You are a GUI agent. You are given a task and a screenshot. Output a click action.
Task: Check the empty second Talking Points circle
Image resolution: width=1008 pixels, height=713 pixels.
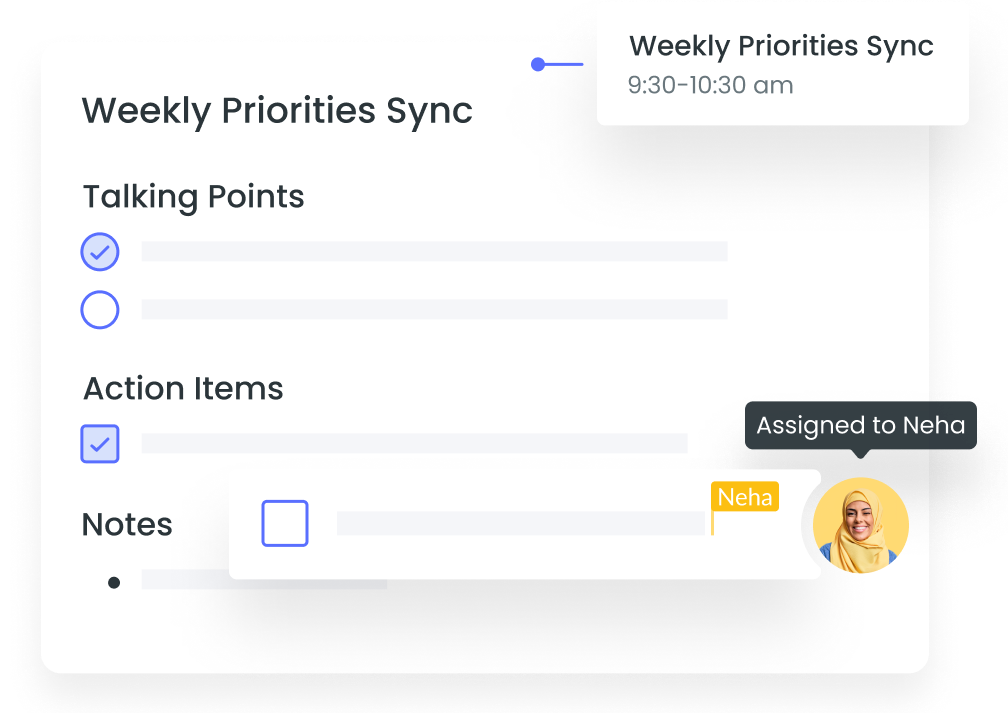point(100,310)
